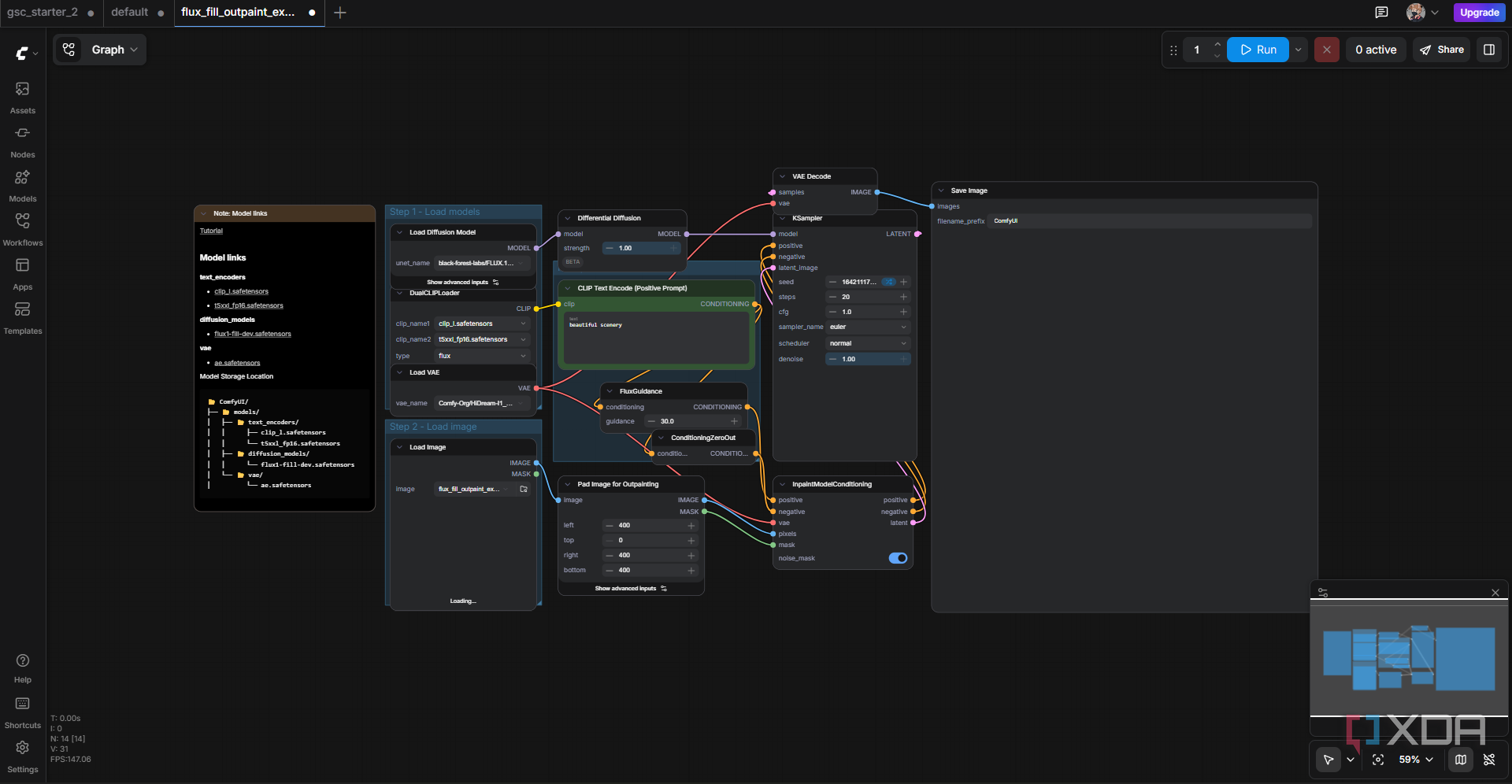Open the Nodes library panel
1512x784 pixels.
pyautogui.click(x=22, y=142)
